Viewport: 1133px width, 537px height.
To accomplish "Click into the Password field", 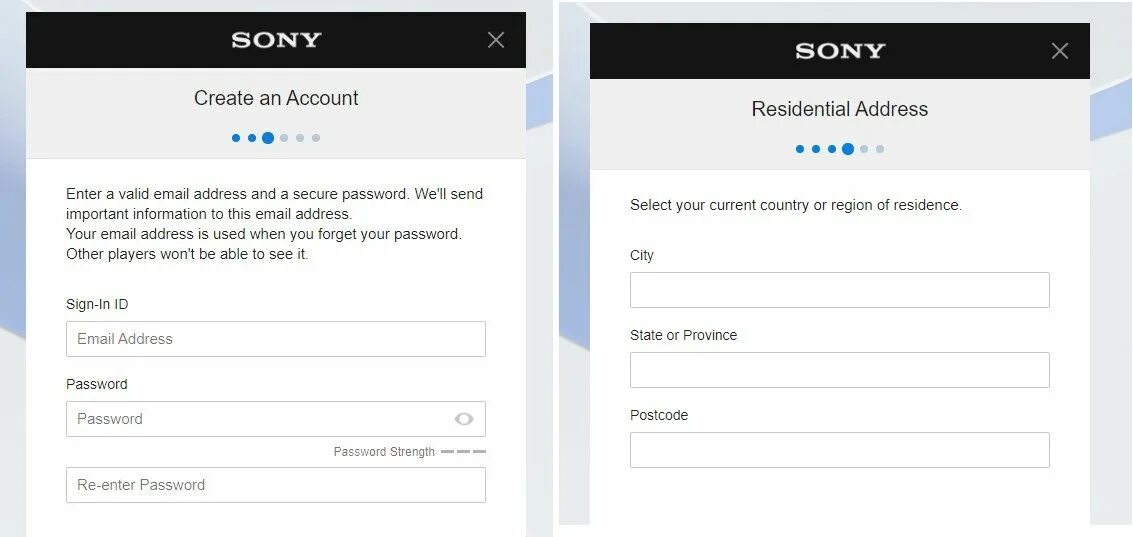I will pos(276,419).
